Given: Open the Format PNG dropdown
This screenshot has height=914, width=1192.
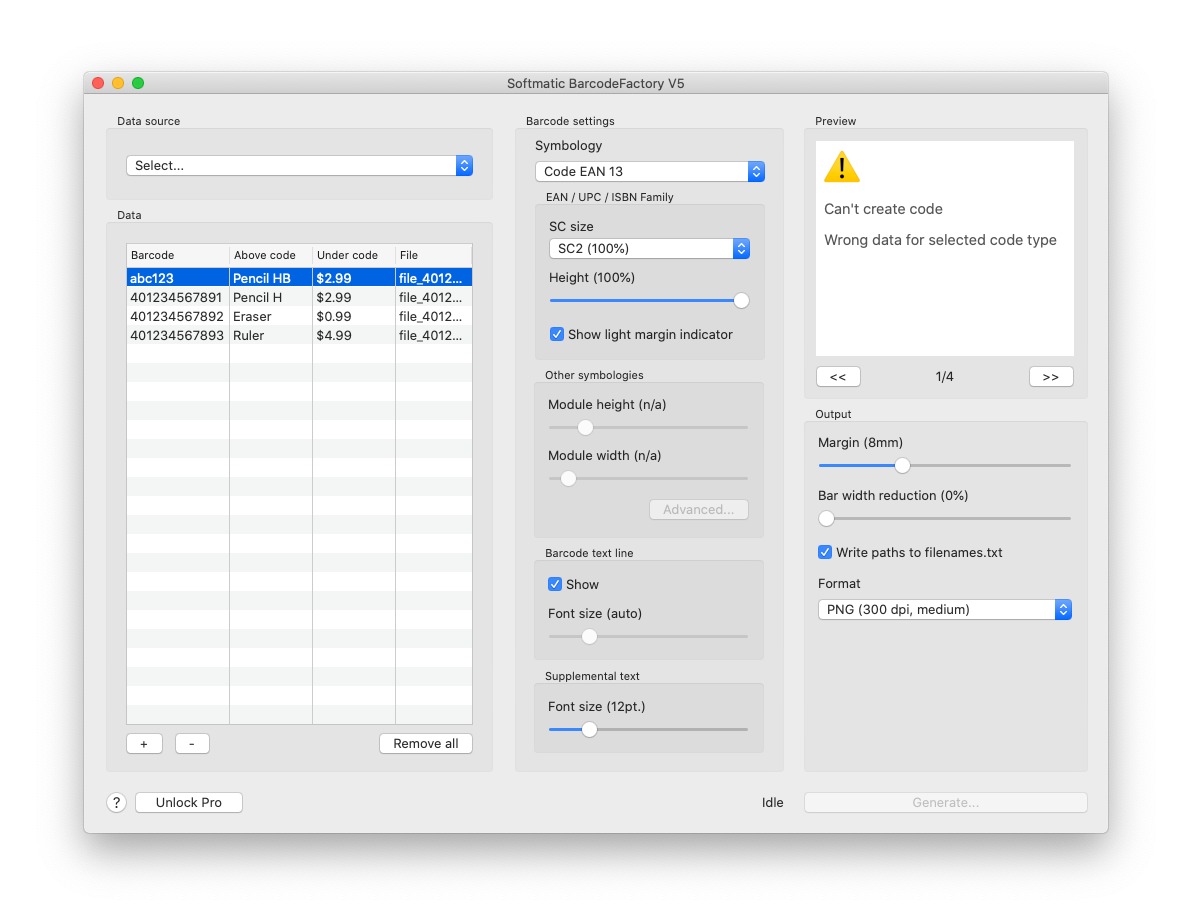Looking at the screenshot, I should coord(945,610).
